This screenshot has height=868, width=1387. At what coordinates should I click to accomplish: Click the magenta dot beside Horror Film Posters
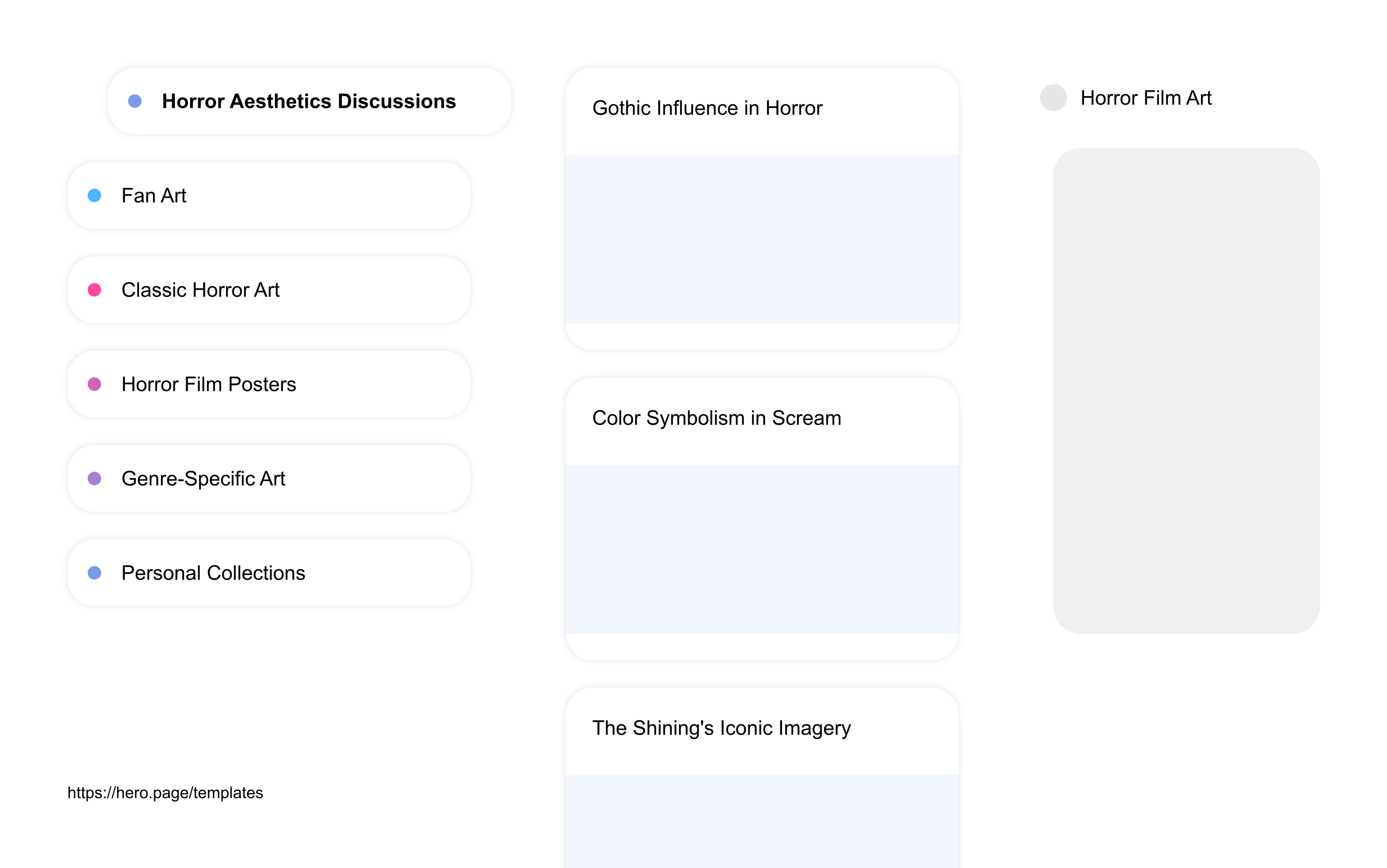pos(94,384)
